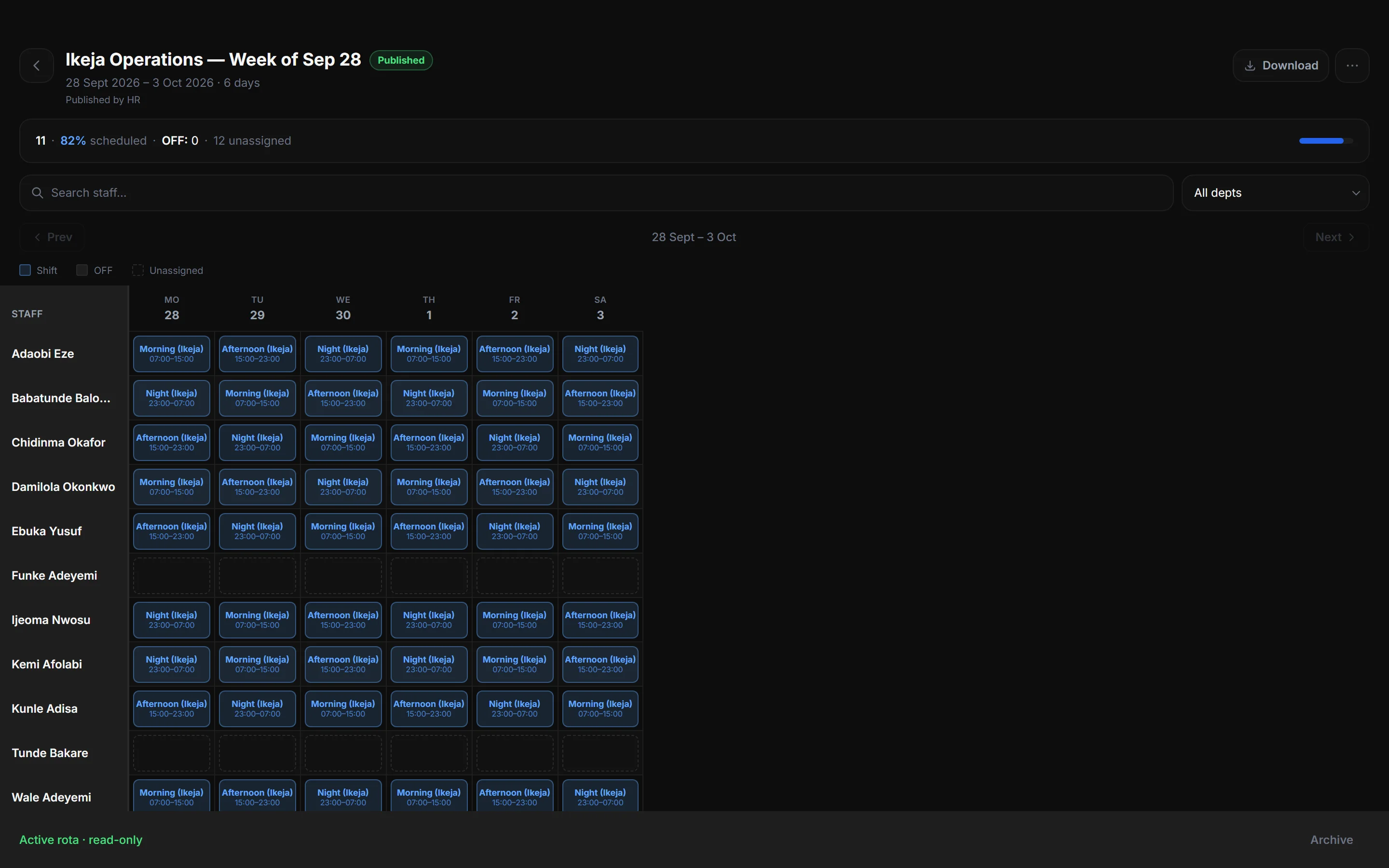
Task: Open Kunle Adisa's Saturday Morning shift
Action: [x=600, y=709]
